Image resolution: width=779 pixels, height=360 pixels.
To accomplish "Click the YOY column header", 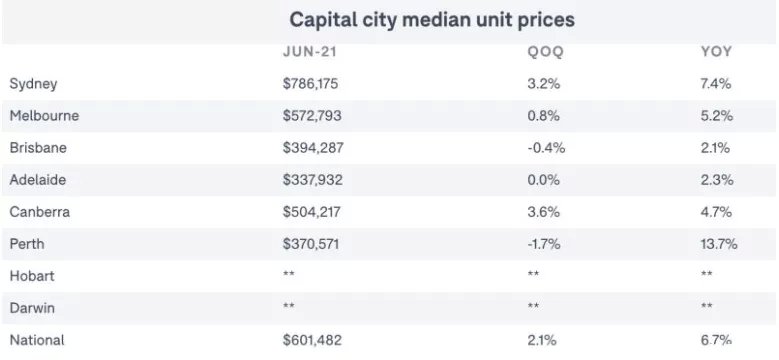I will pyautogui.click(x=716, y=52).
